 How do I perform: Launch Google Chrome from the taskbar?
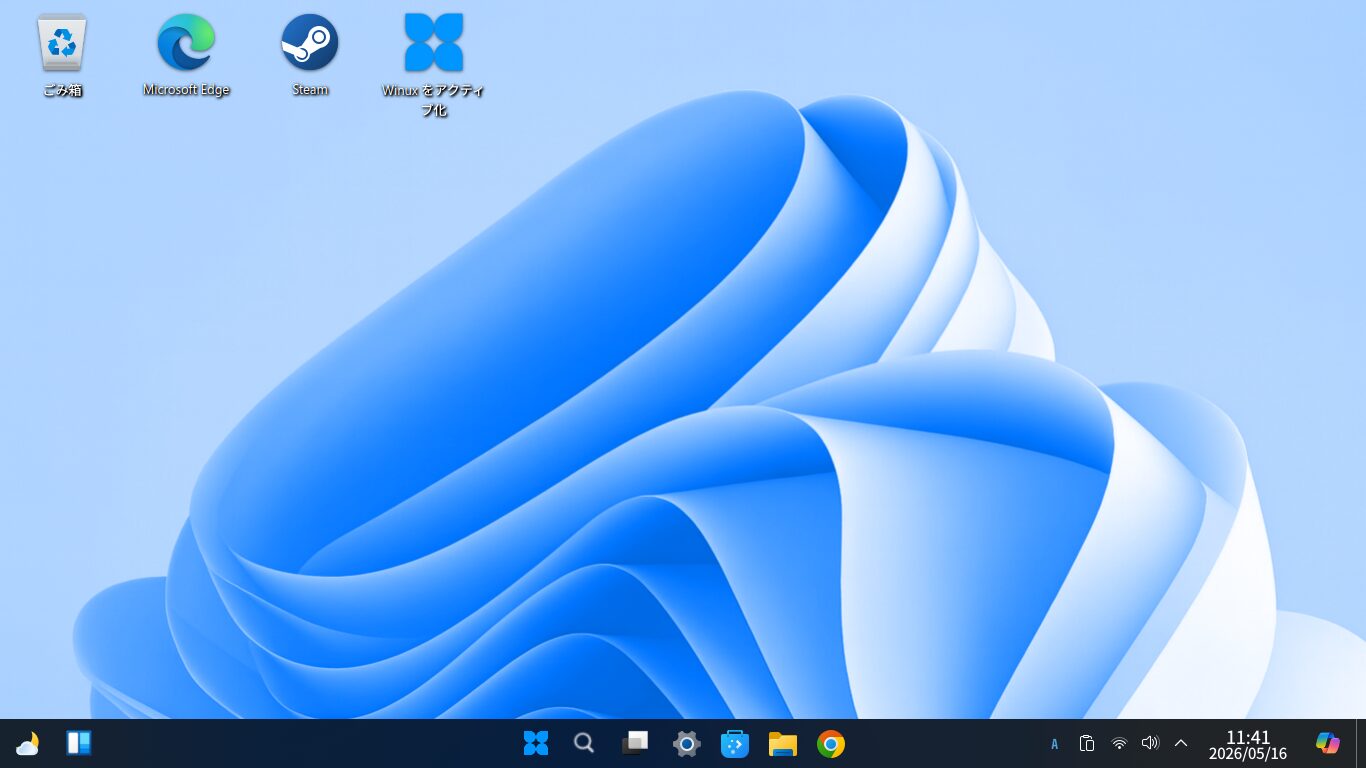pos(831,743)
